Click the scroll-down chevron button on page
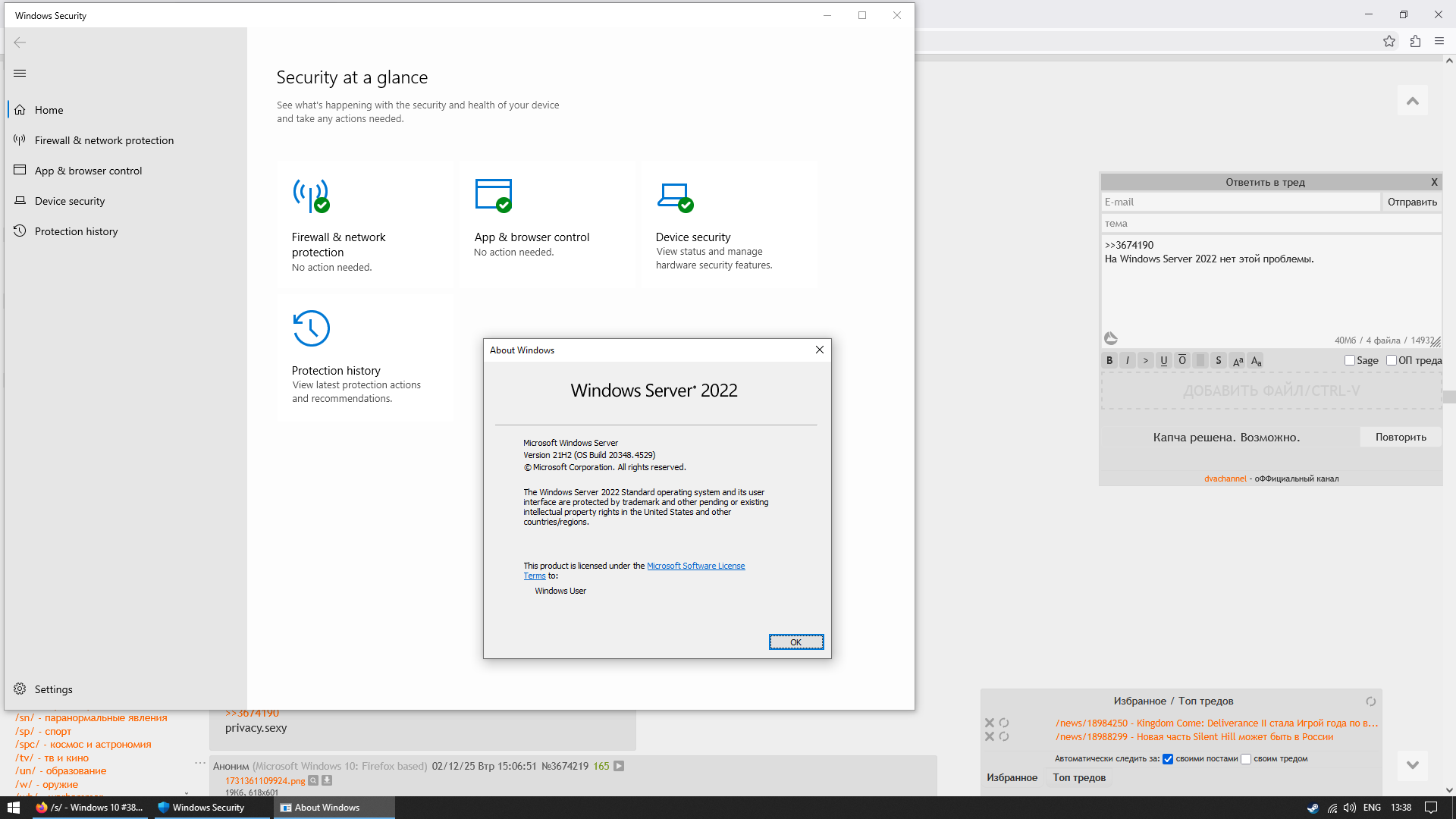The height and width of the screenshot is (819, 1456). point(1412,765)
